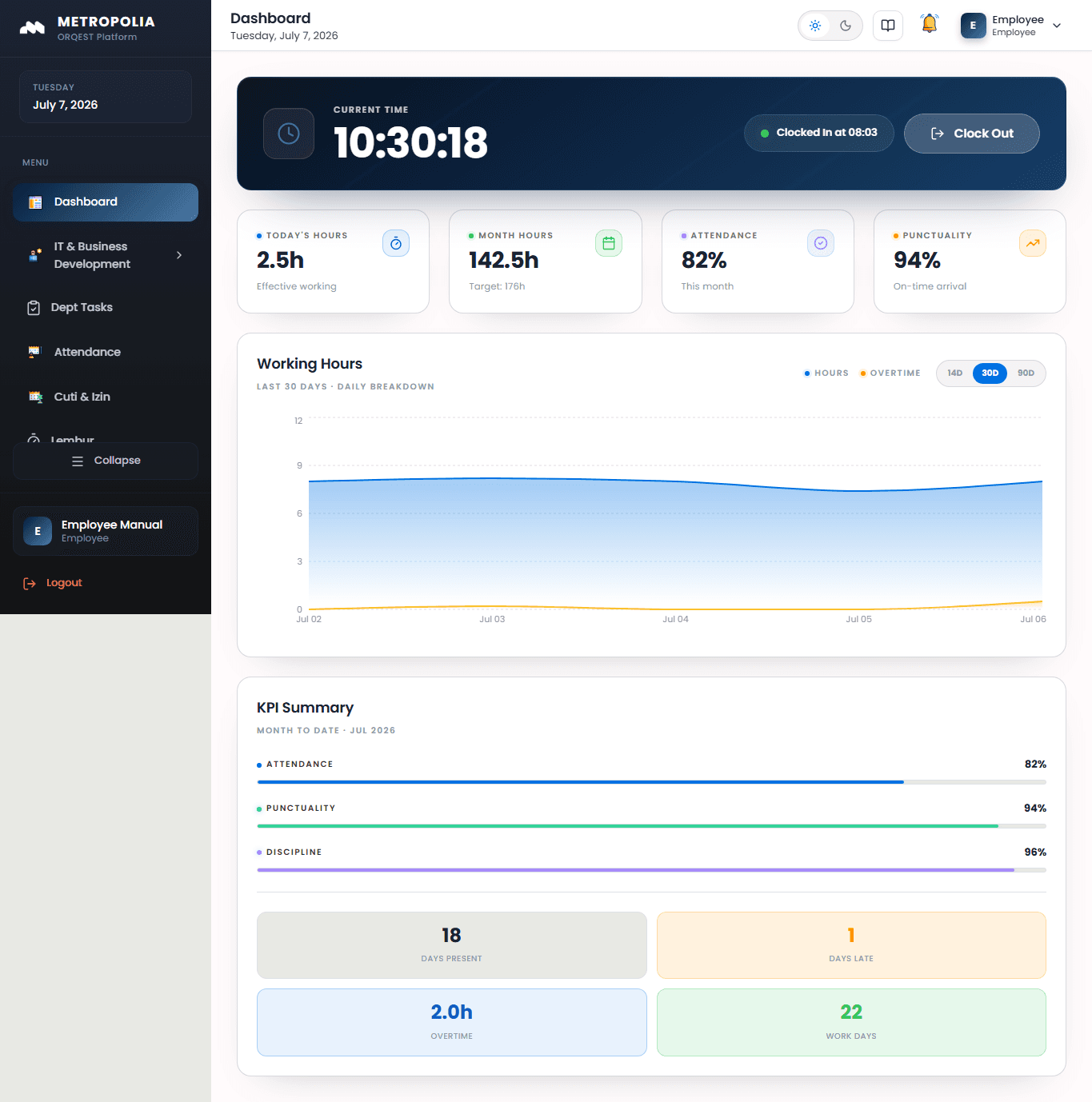Open Dept Tasks in the sidebar
Viewport: 1092px width, 1102px height.
106,308
